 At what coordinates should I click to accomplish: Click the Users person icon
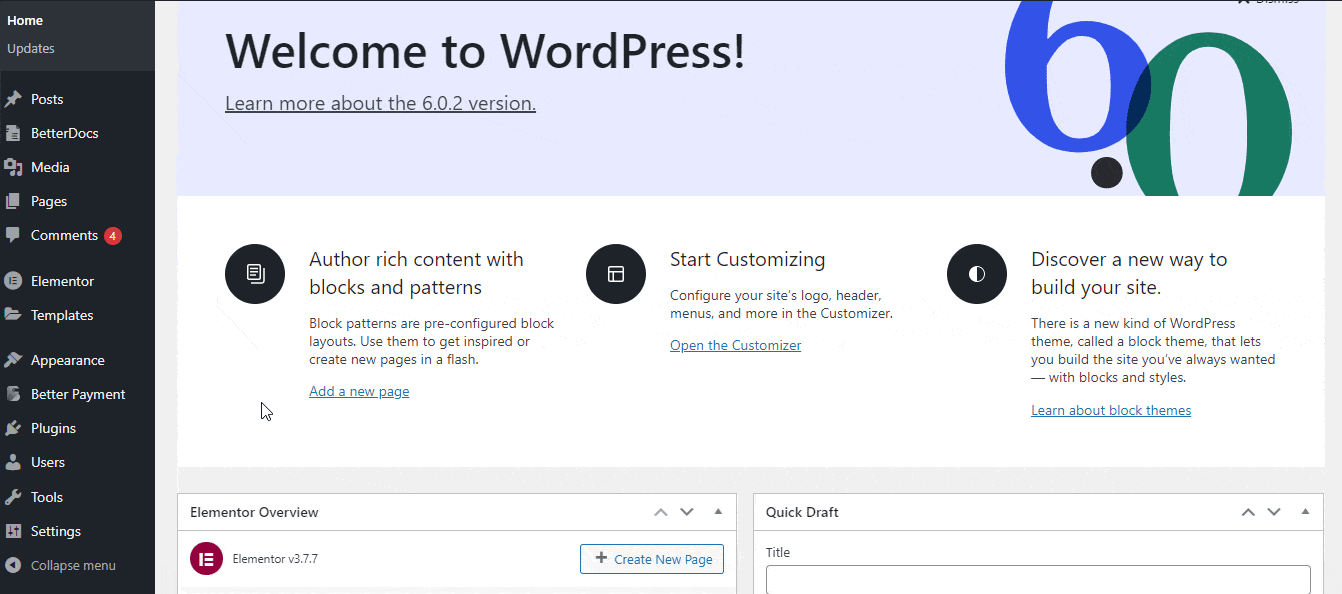tap(13, 462)
